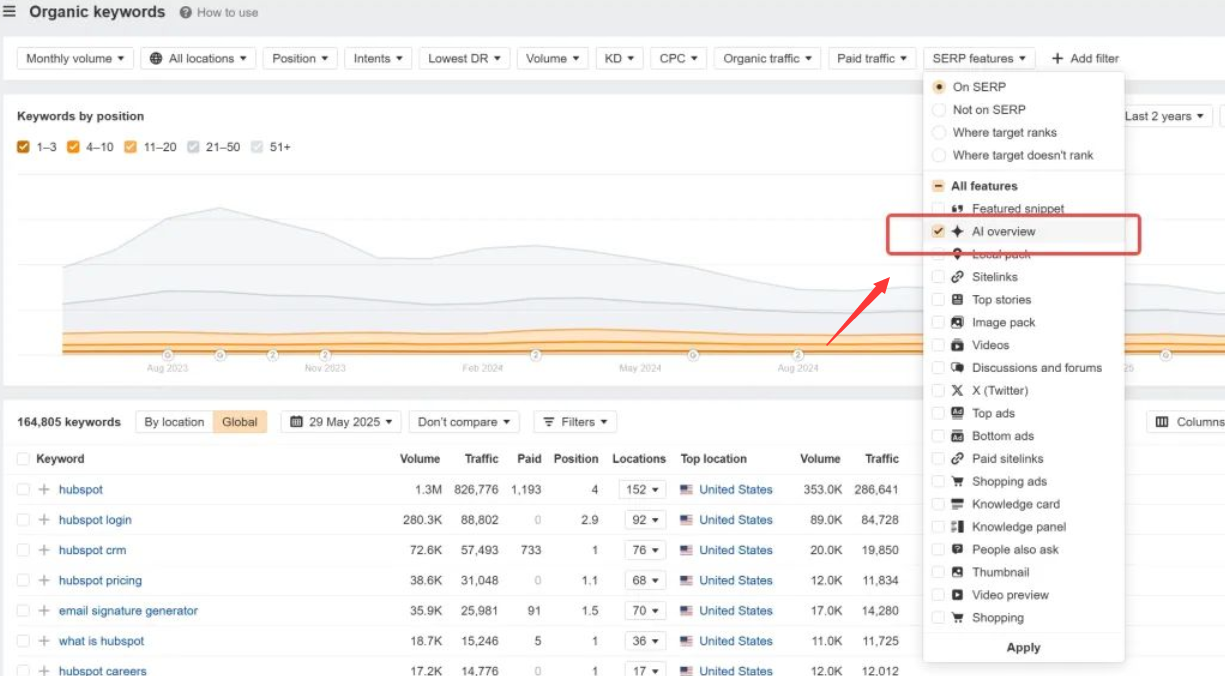Screen dimensions: 1225x676
Task: Click the Paid sitelinks icon
Action: (x=957, y=459)
